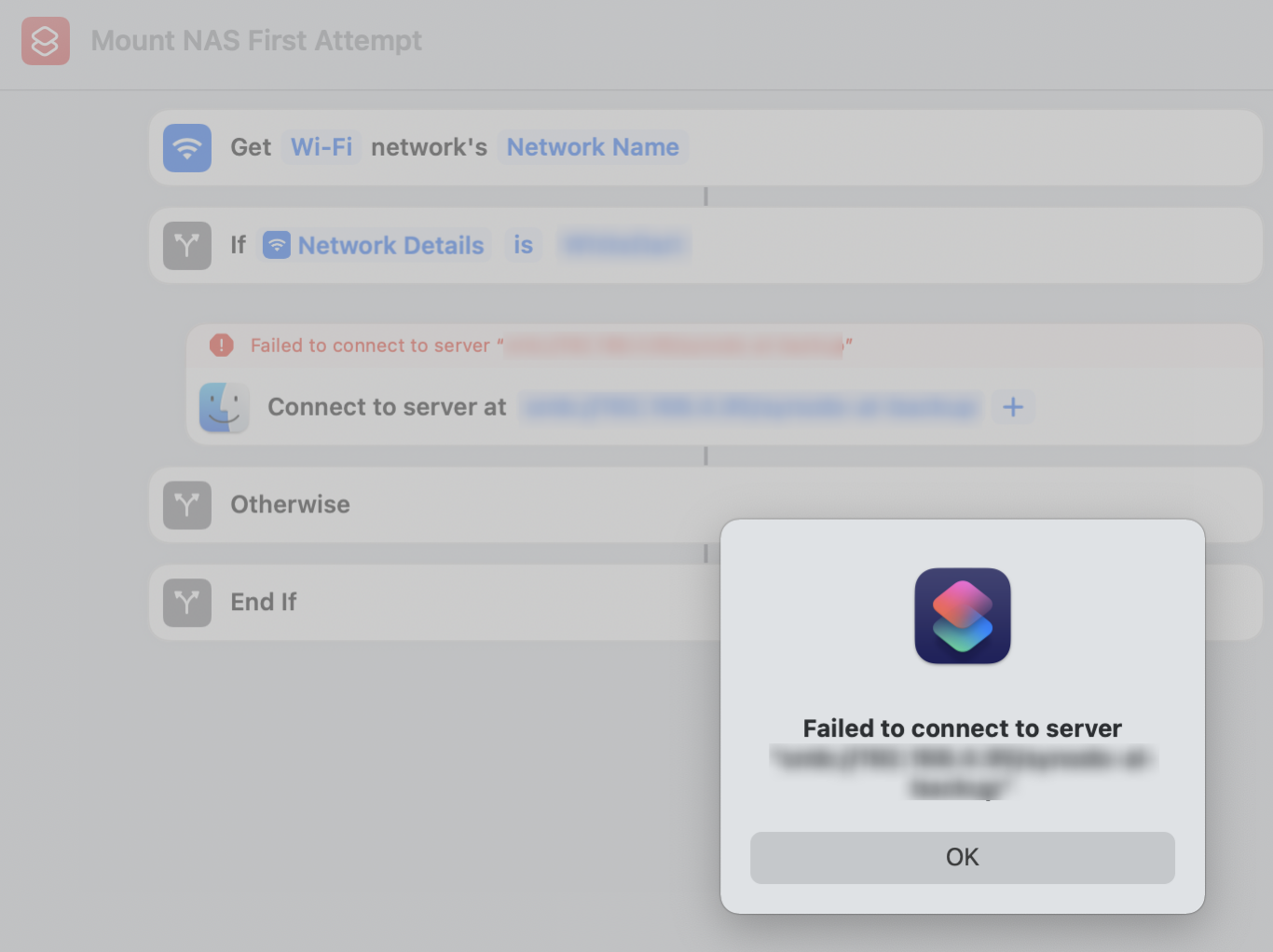Change the 'is' condition operator
This screenshot has width=1273, height=952.
tap(523, 245)
